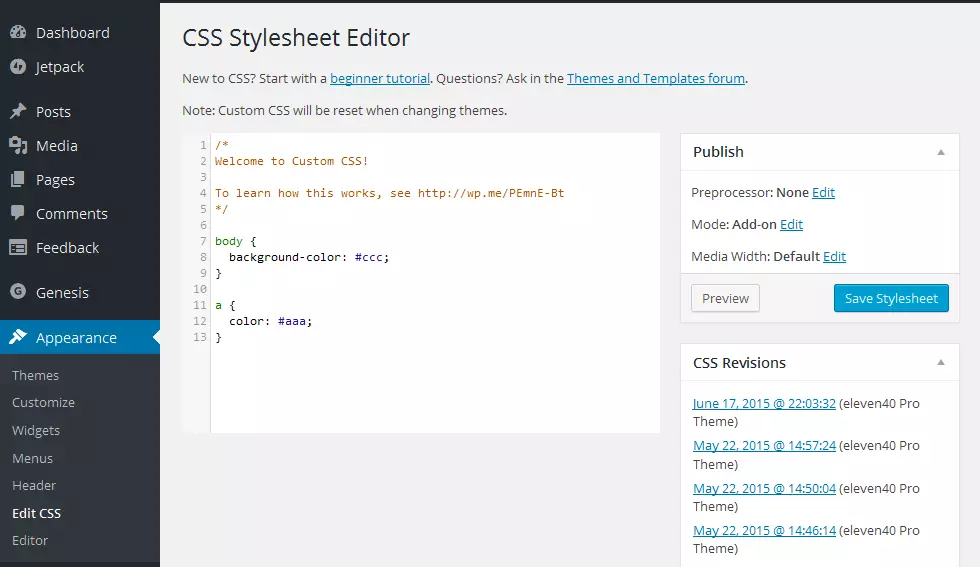Edit the Mode Add-on setting
This screenshot has height=567, width=980.
click(x=791, y=224)
